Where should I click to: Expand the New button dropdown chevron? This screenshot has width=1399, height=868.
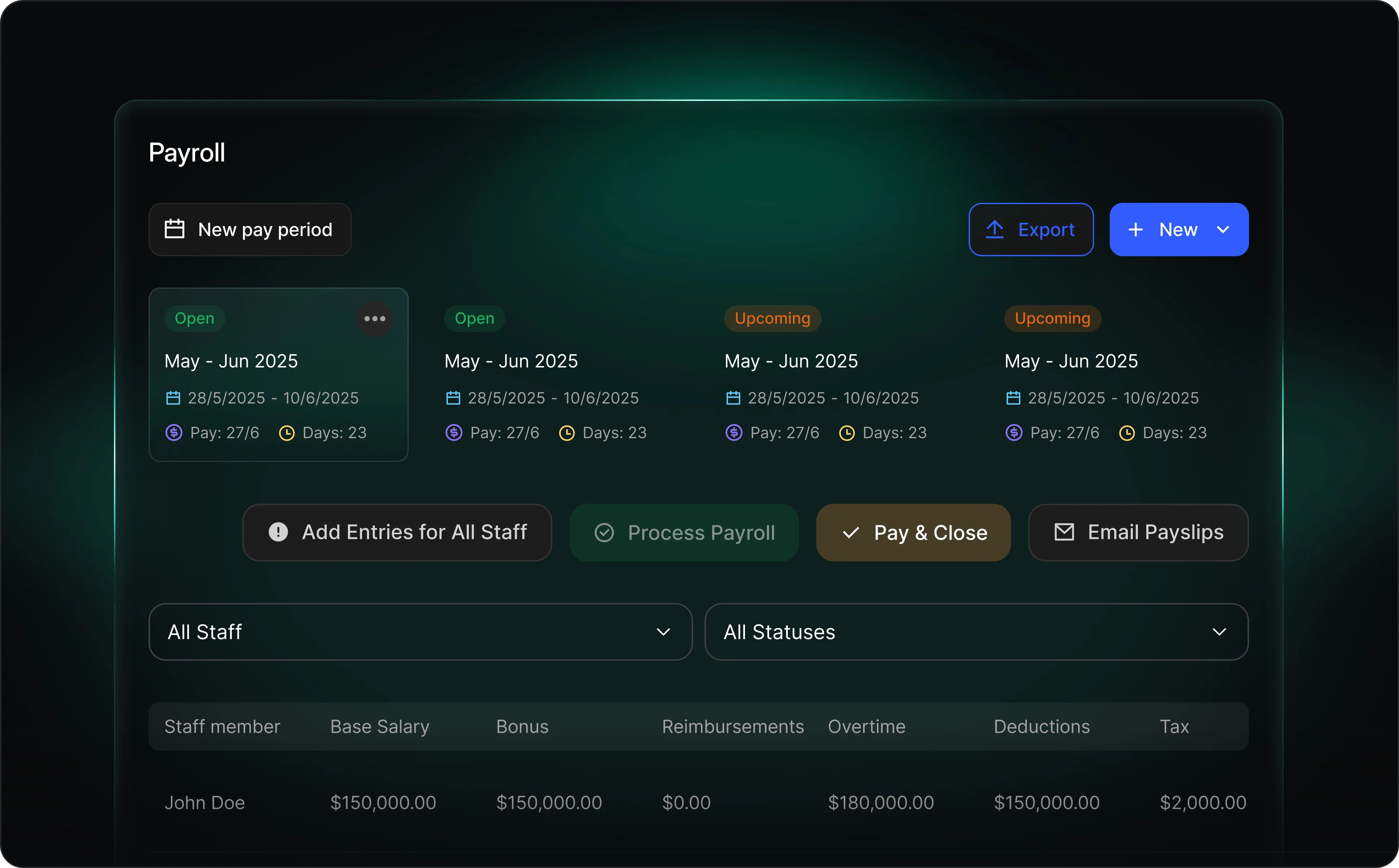[x=1223, y=230]
